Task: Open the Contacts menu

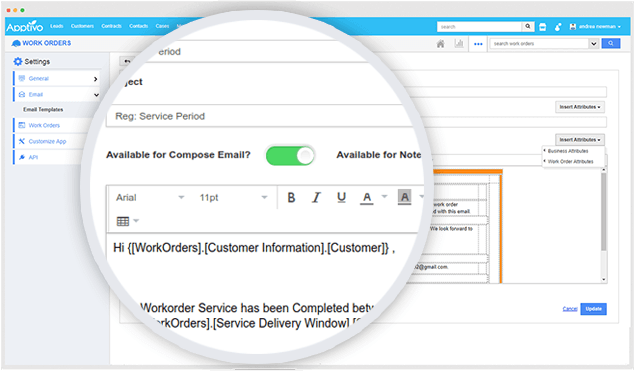Action: [139, 26]
